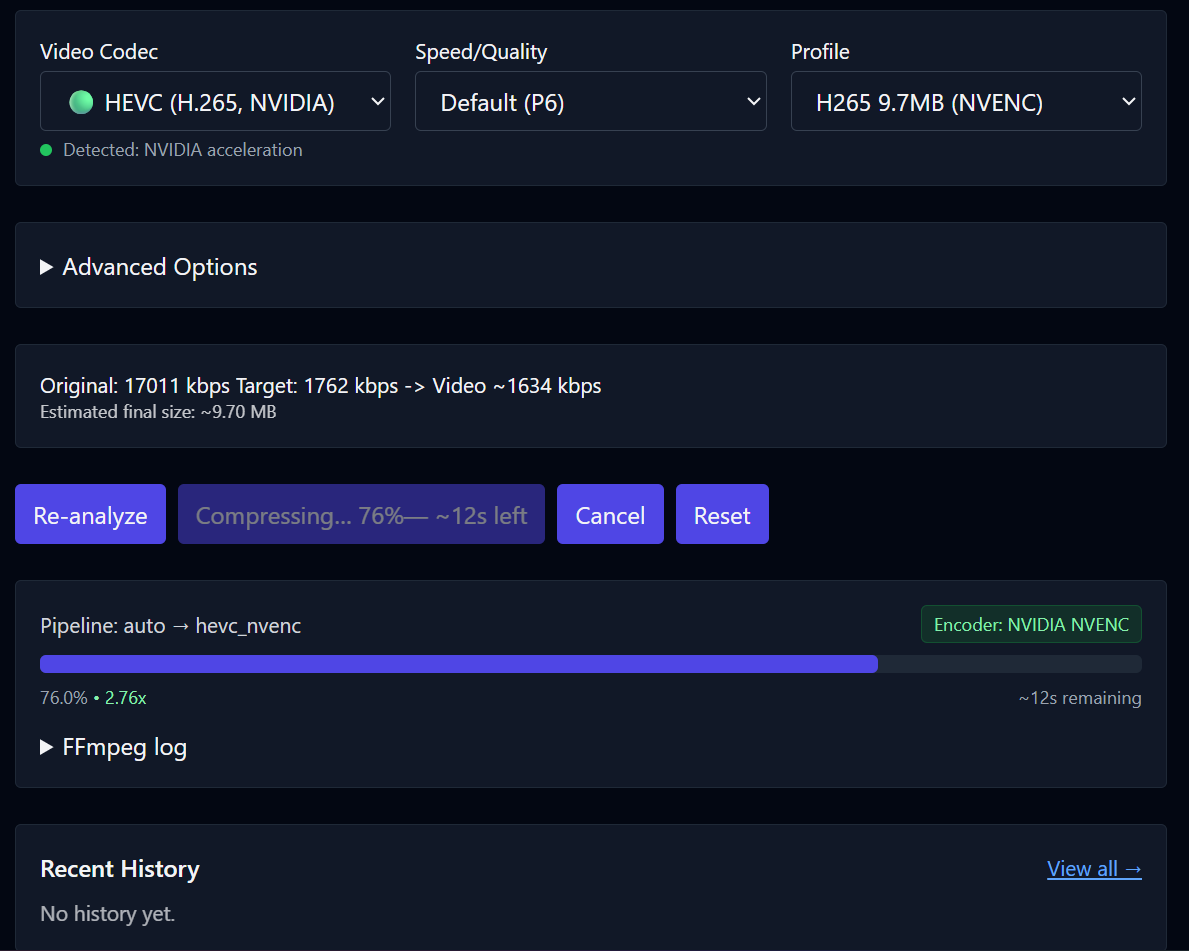Click the disclosure triangle beside FFmpeg log

point(46,747)
